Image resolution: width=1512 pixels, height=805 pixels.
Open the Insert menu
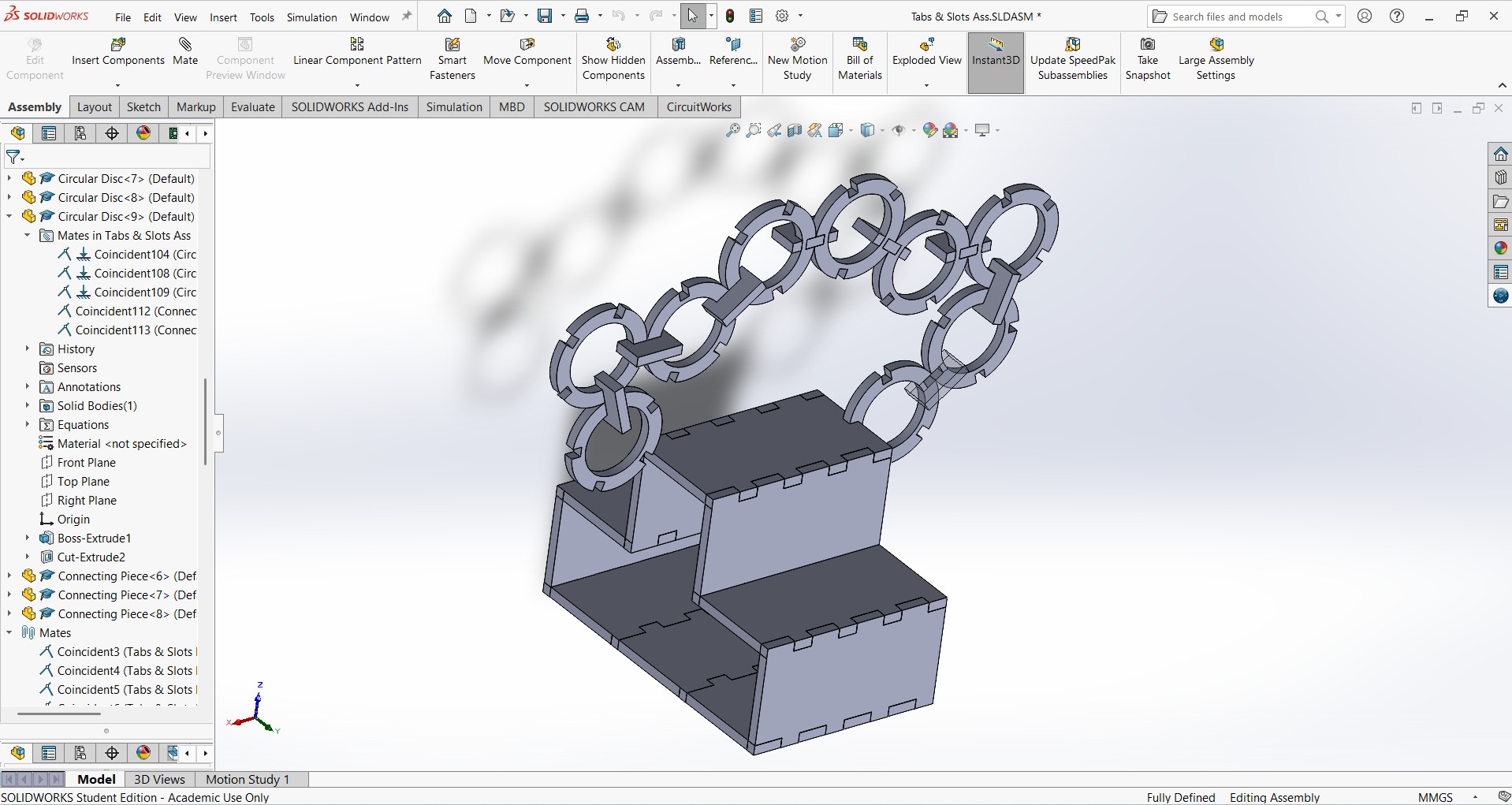(x=223, y=17)
